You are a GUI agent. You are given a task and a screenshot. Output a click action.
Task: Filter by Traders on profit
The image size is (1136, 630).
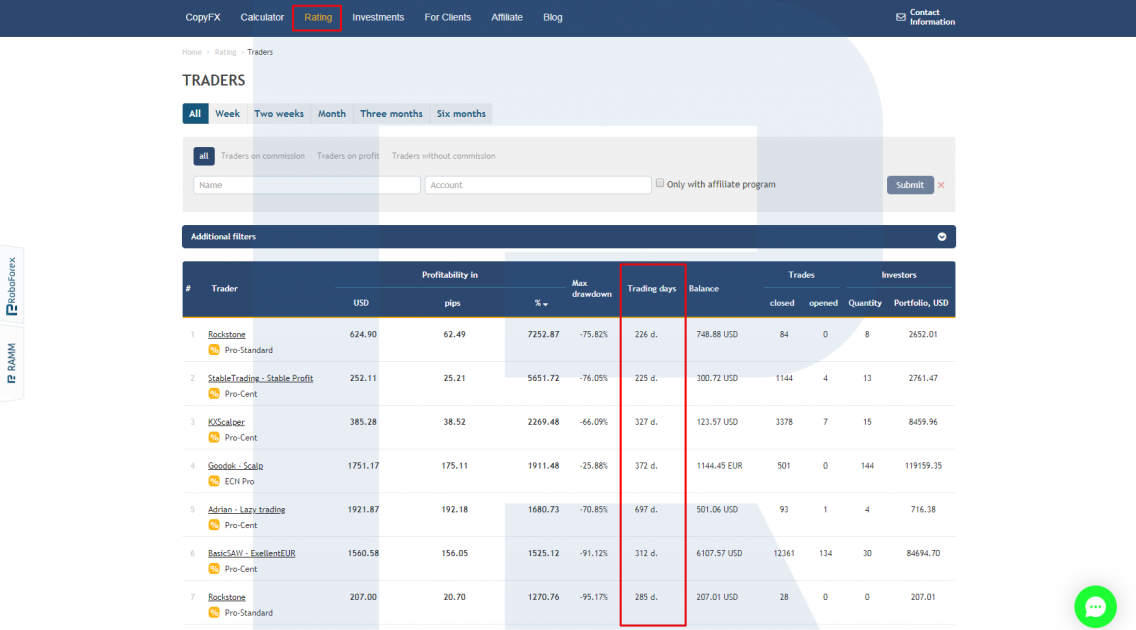click(348, 156)
